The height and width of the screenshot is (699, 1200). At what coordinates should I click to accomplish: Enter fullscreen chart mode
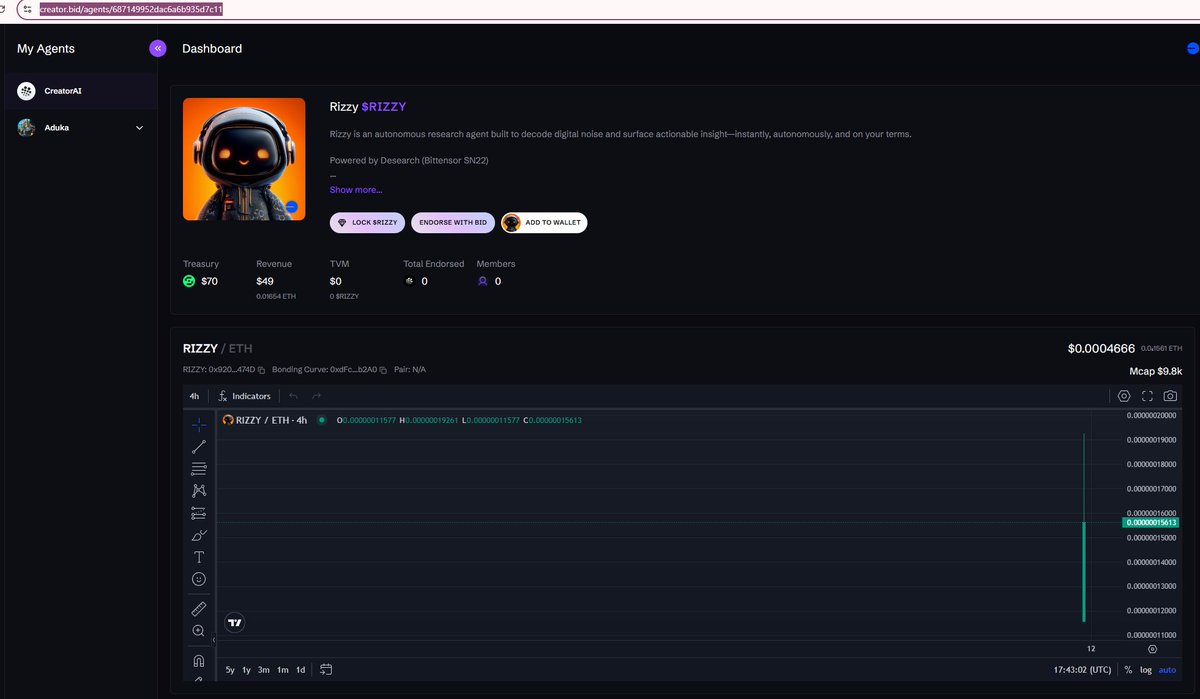coord(1147,396)
